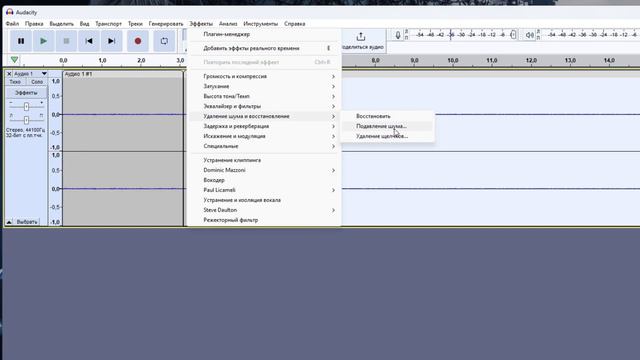
Task: Expand the Steve Daulton submenu
Action: tap(264, 210)
